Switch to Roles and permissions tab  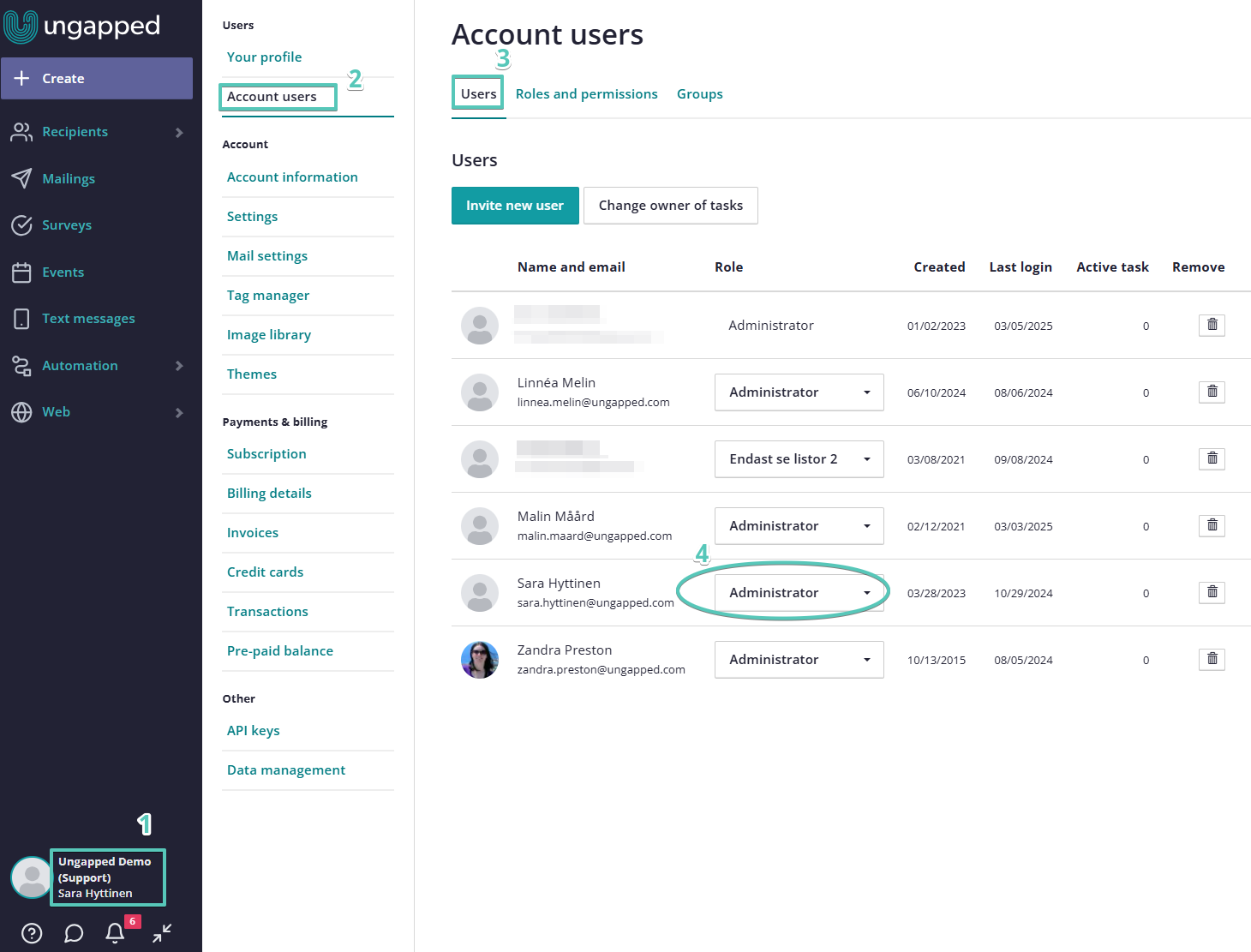586,94
